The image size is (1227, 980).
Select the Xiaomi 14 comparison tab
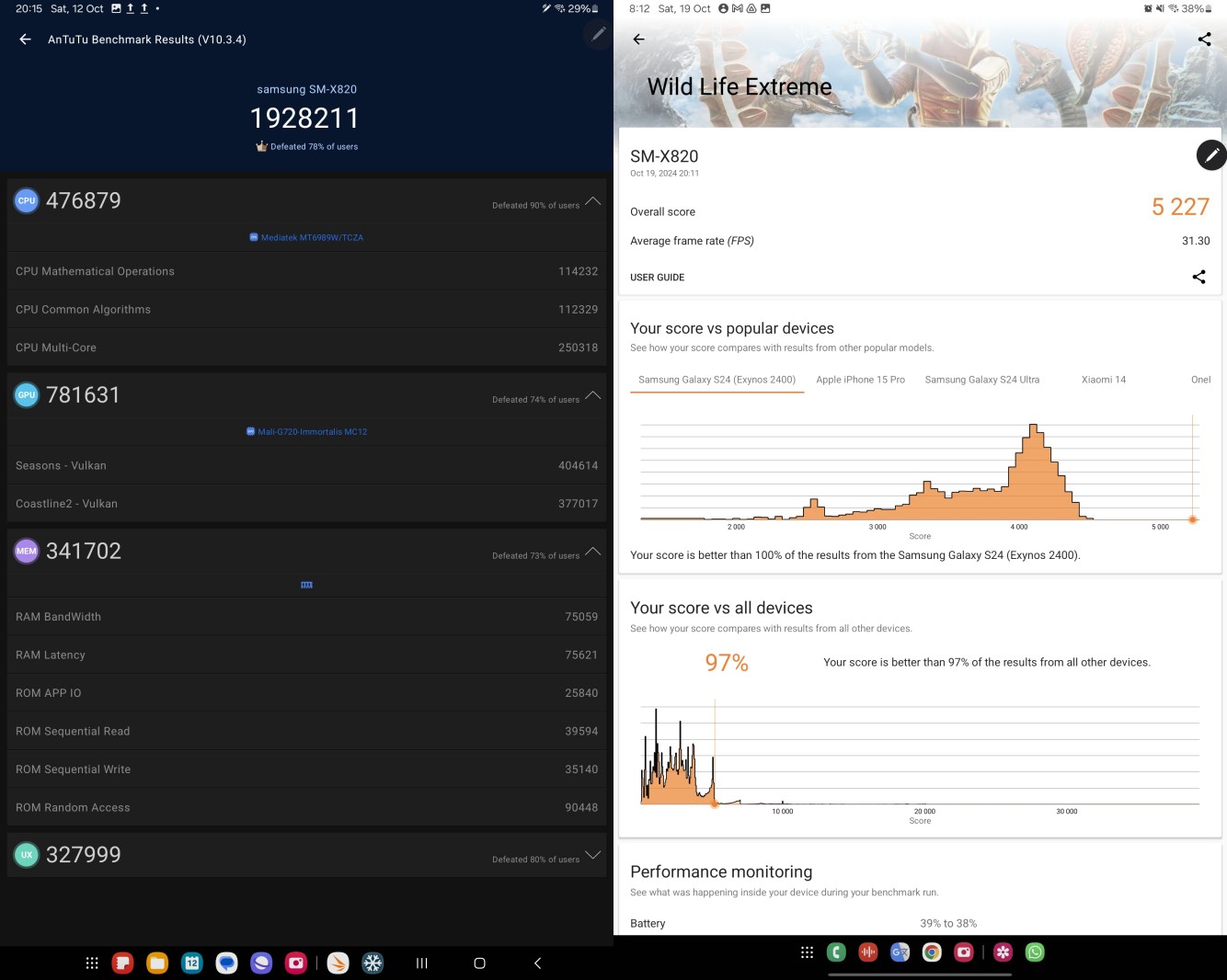pos(1103,380)
